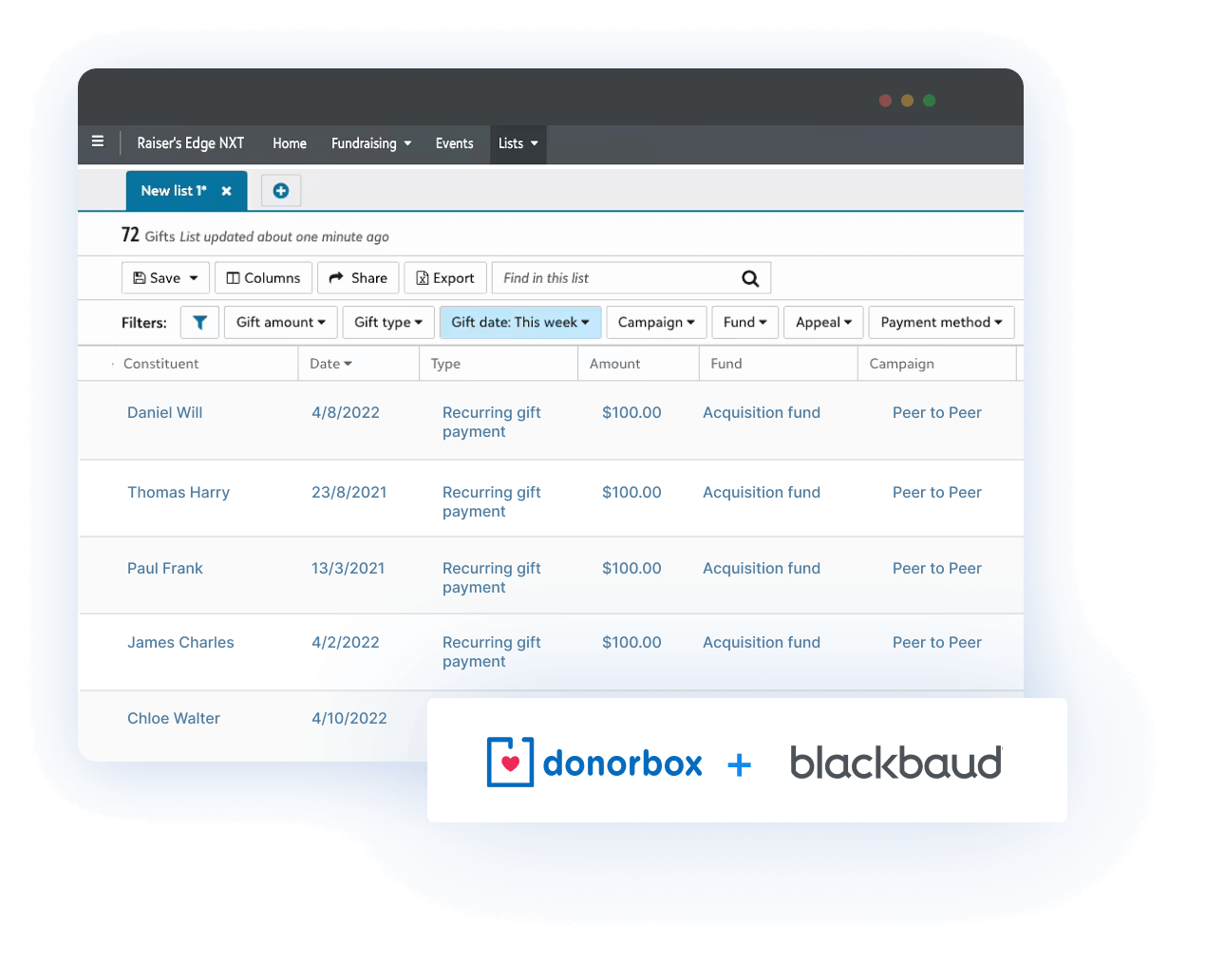Open constituent James Charles
This screenshot has height=980, width=1225.
tap(180, 643)
